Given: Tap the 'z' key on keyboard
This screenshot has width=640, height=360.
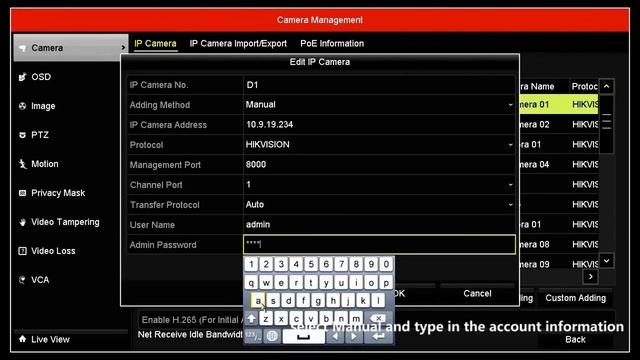Looking at the screenshot, I should (x=266, y=318).
